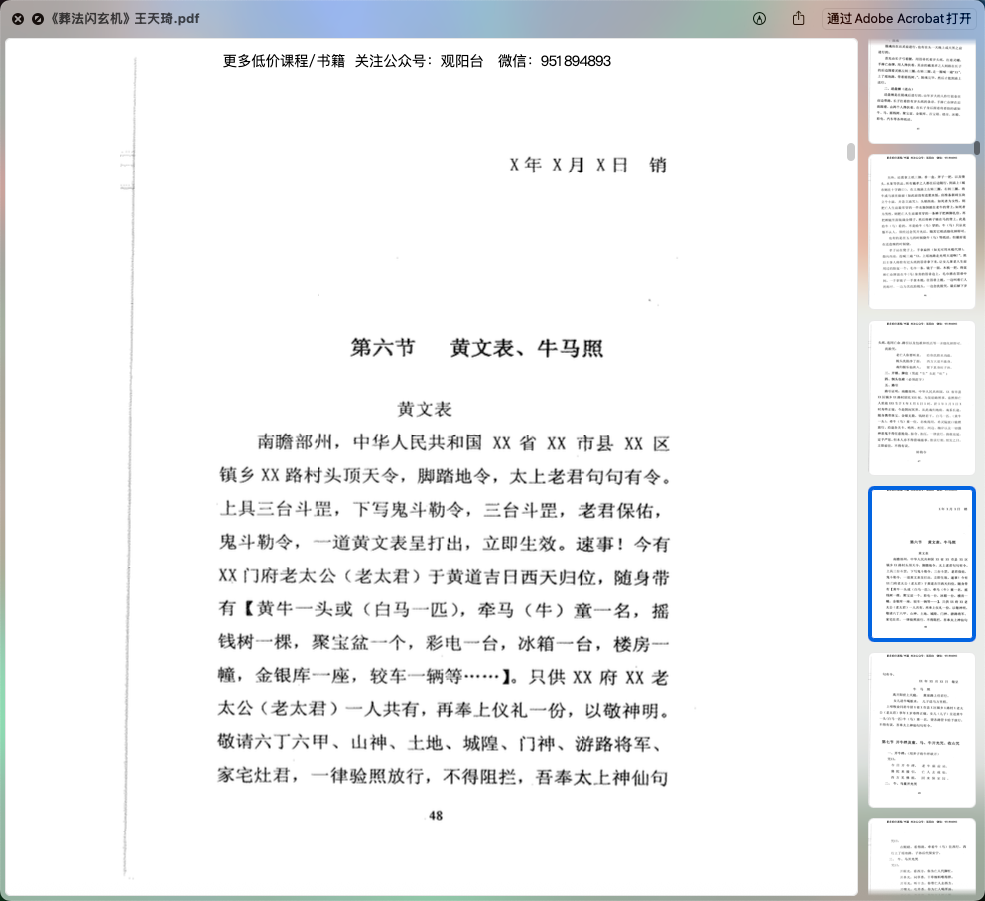Select the second page thumbnail in the sidebar
This screenshot has width=985, height=901.
921,231
